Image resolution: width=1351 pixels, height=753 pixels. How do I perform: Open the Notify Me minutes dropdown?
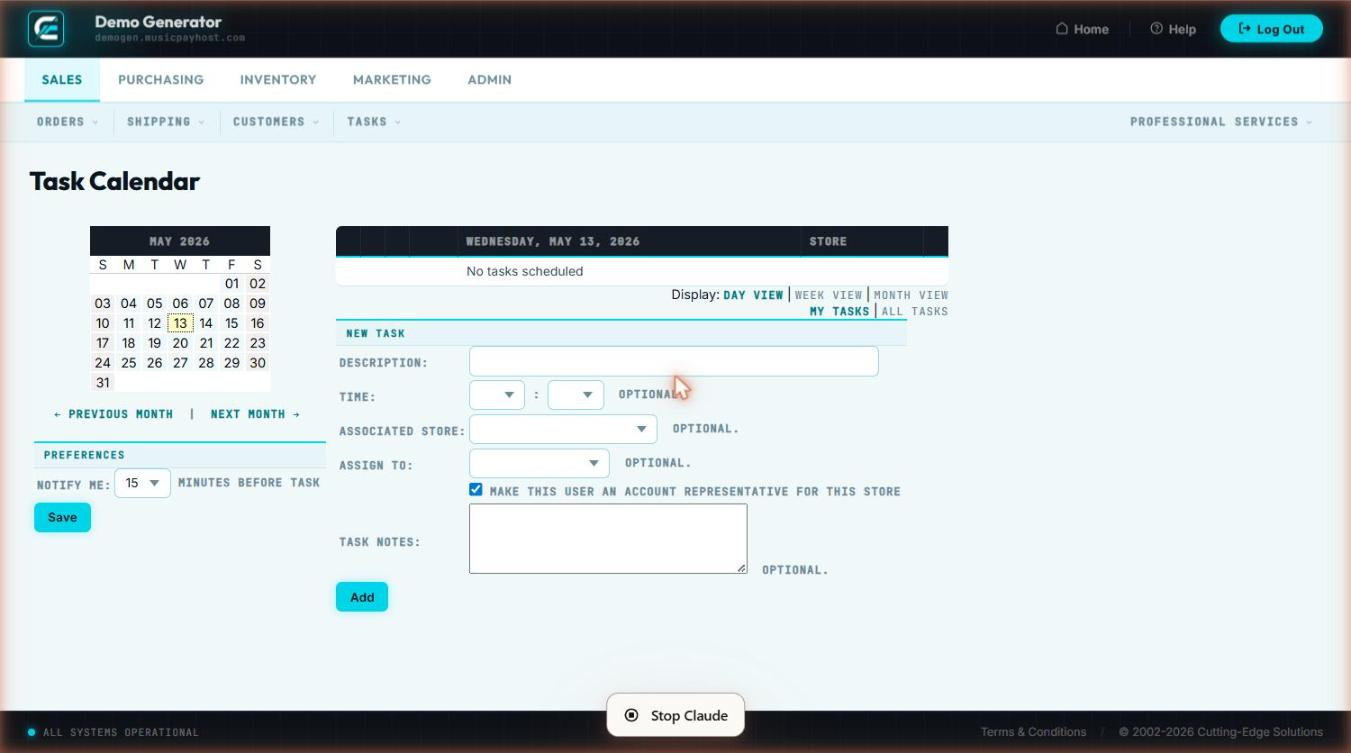click(x=143, y=483)
